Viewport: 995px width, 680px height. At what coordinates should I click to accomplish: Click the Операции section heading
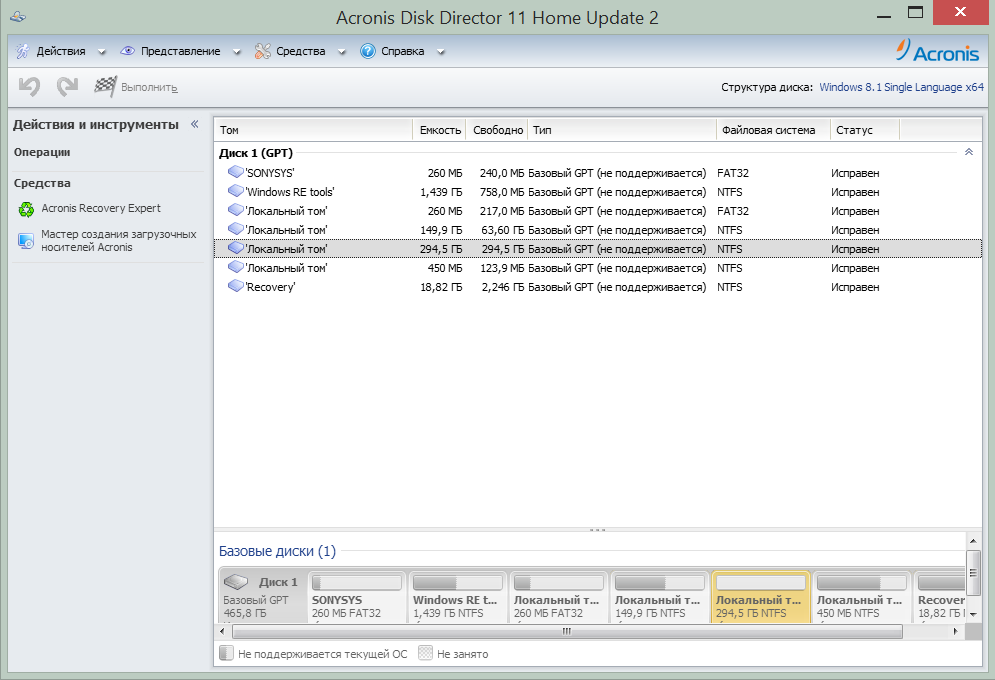[x=42, y=152]
